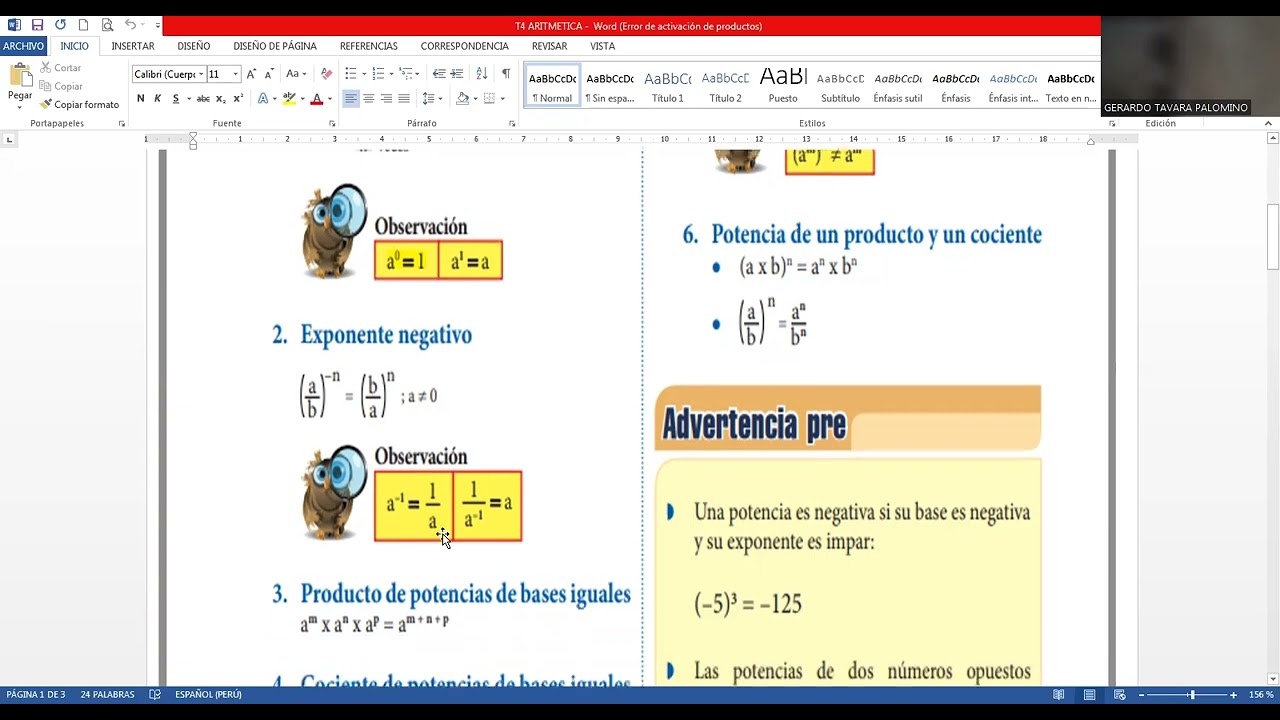Toggle subscript x₂ formatting
1280x720 pixels.
(x=221, y=98)
